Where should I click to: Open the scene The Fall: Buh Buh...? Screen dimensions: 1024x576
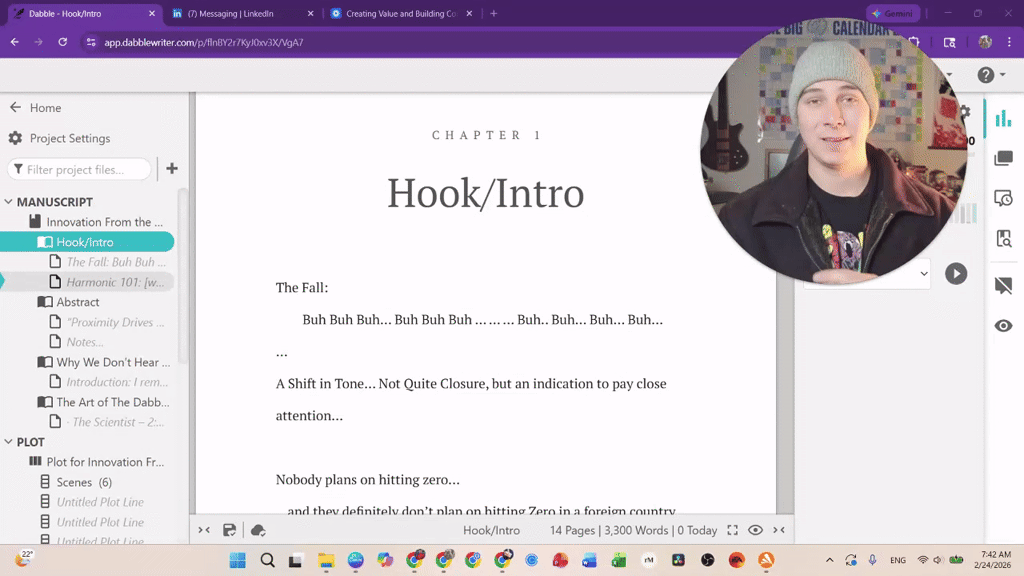tap(108, 262)
